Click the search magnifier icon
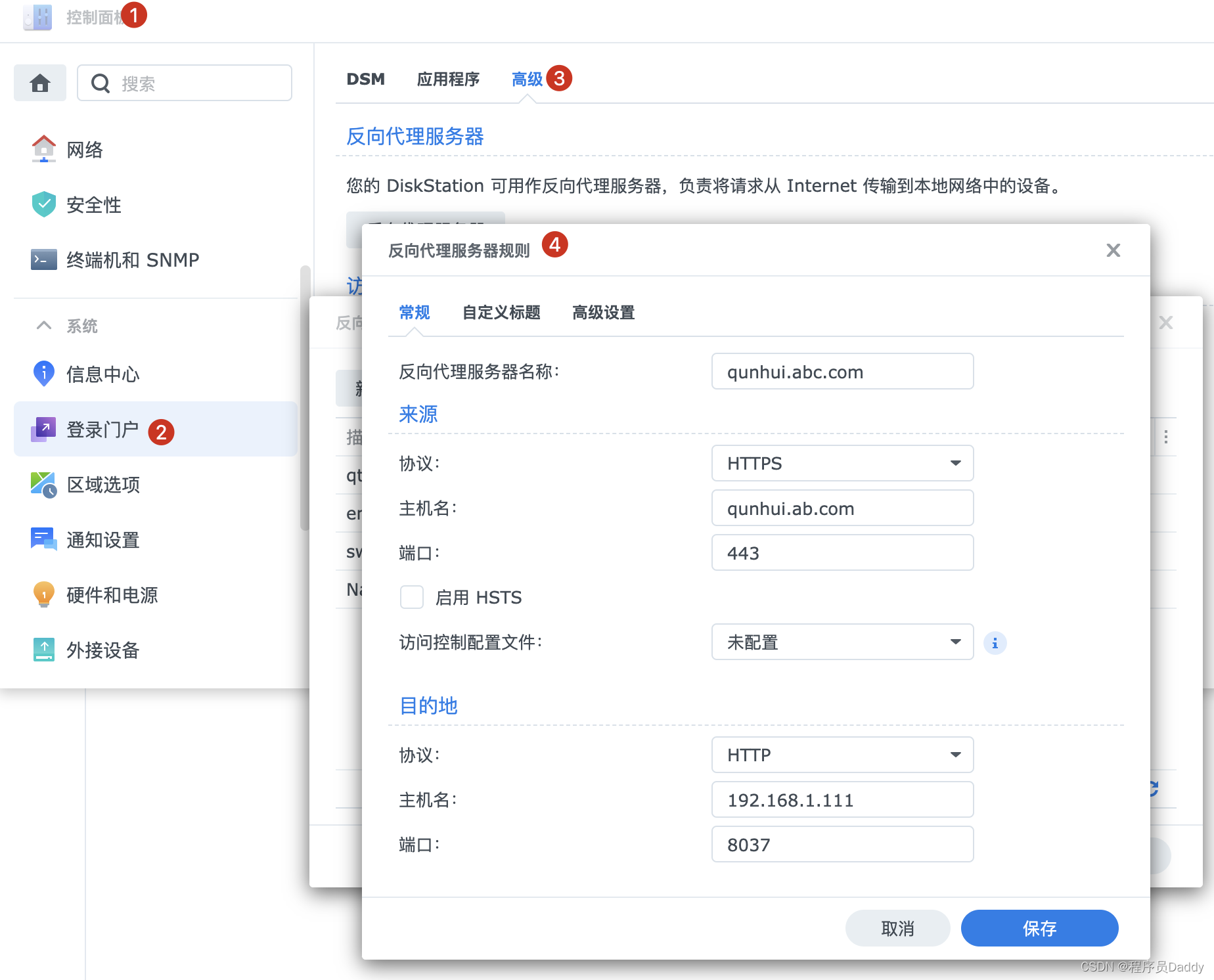The width and height of the screenshot is (1214, 980). pyautogui.click(x=100, y=83)
